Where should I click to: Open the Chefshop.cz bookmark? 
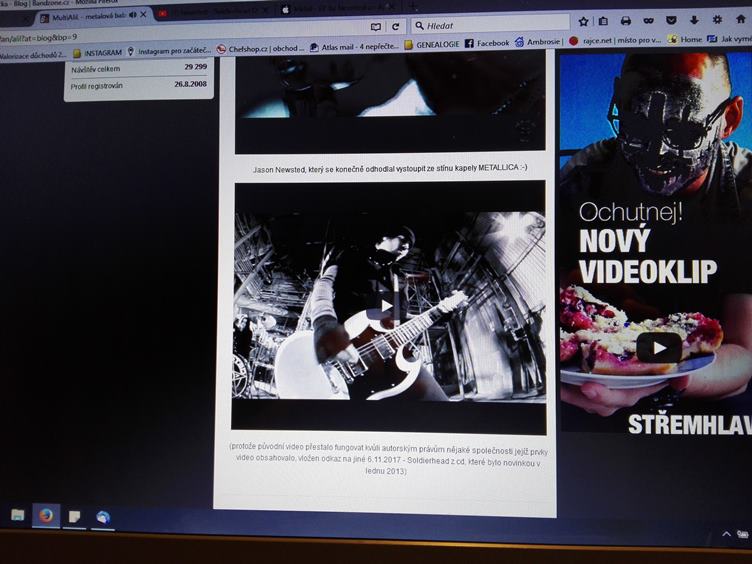tap(261, 48)
